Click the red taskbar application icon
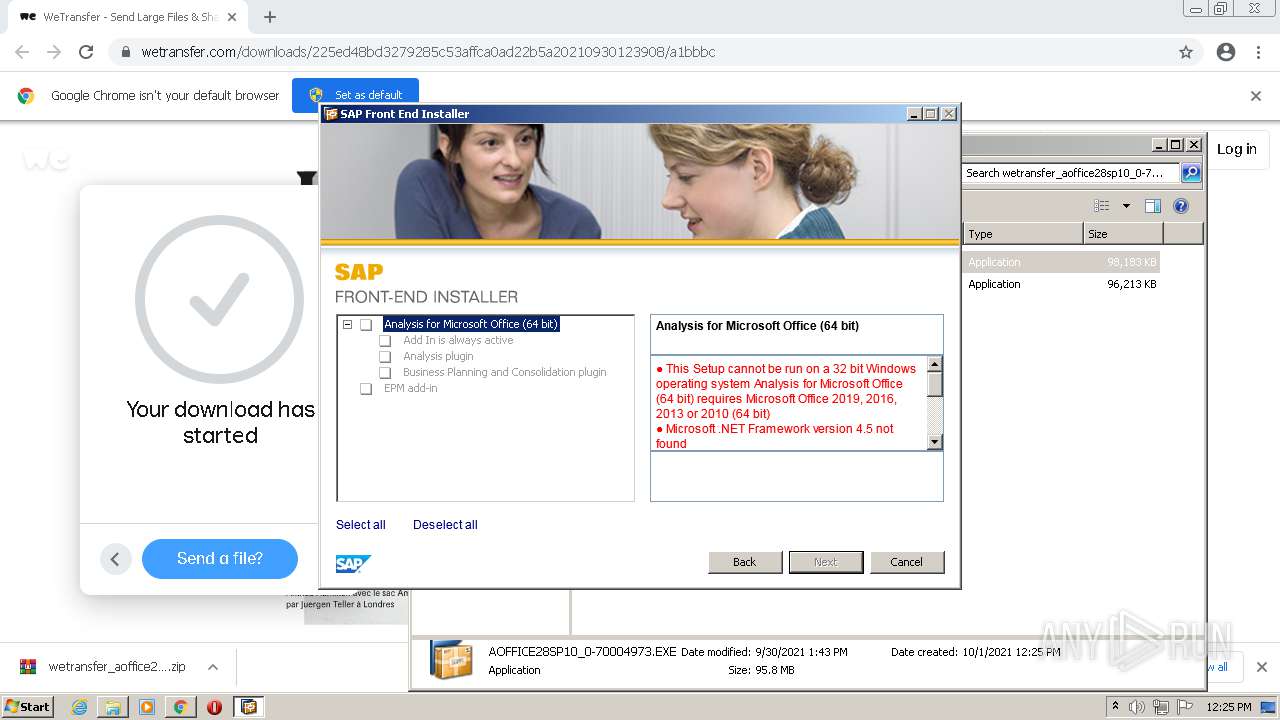The height and width of the screenshot is (720, 1280). 214,707
